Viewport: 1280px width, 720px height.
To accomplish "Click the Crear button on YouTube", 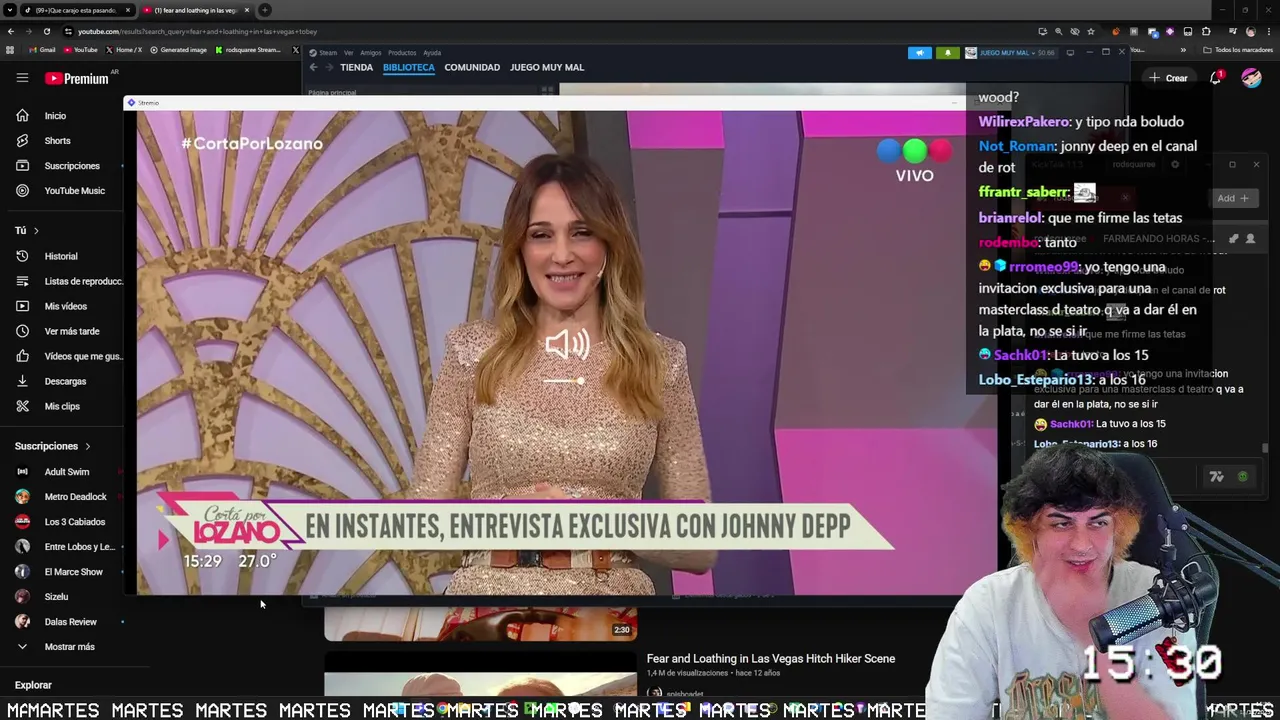I will pyautogui.click(x=1168, y=78).
